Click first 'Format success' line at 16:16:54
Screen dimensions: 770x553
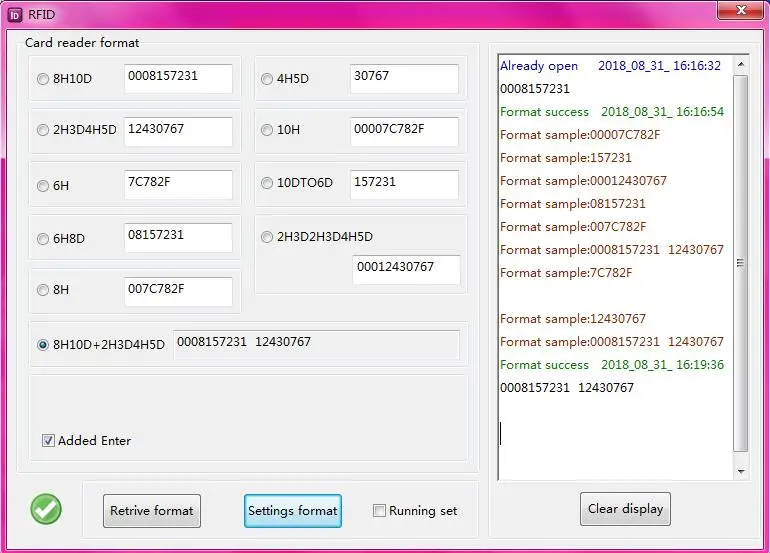coord(612,112)
